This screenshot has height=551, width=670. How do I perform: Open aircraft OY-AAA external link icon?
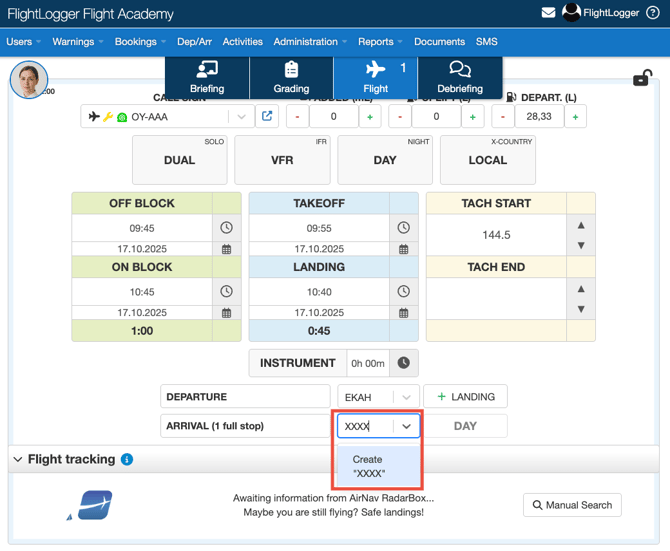(x=267, y=116)
